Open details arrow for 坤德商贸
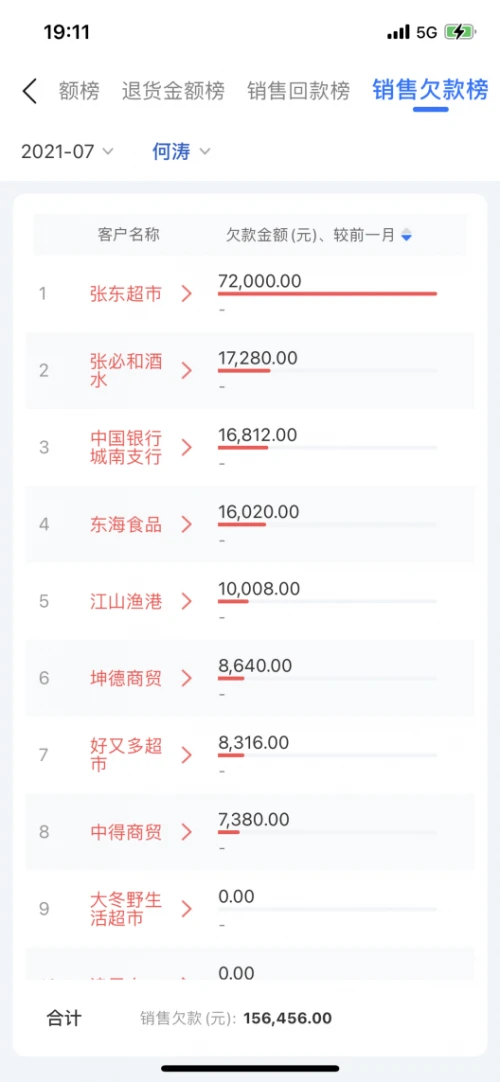 [186, 678]
